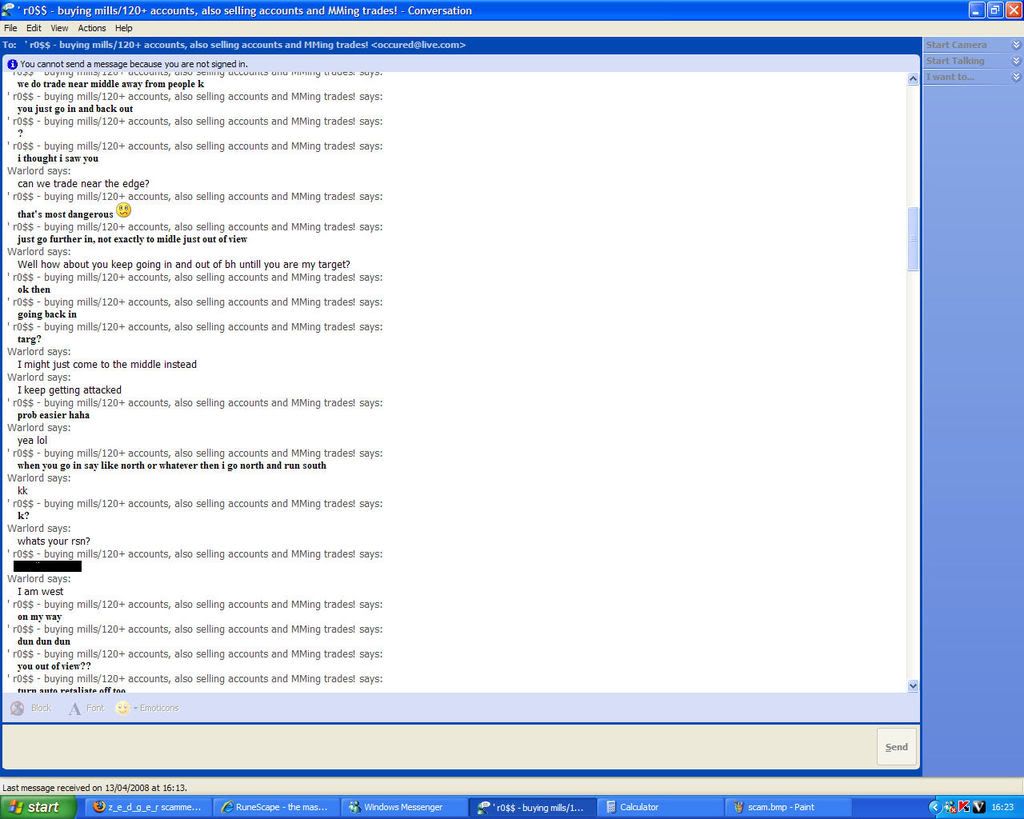
Task: Click the black V tray icon
Action: tap(978, 807)
